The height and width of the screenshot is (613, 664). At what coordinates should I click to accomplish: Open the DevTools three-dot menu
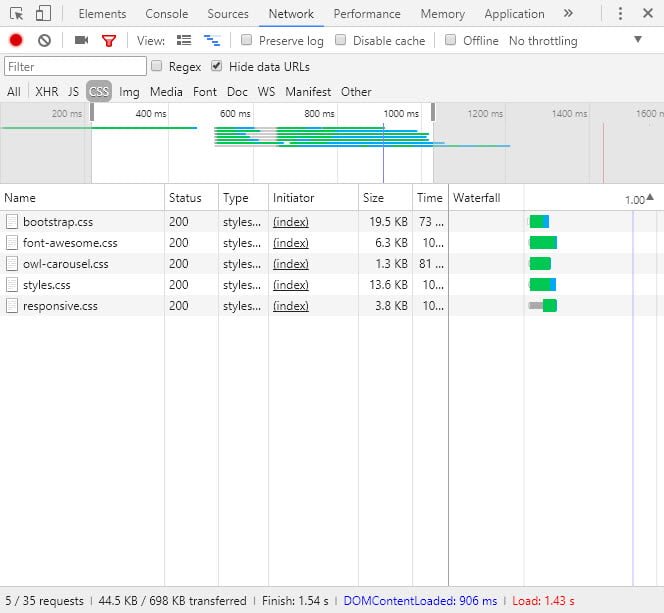pyautogui.click(x=621, y=14)
